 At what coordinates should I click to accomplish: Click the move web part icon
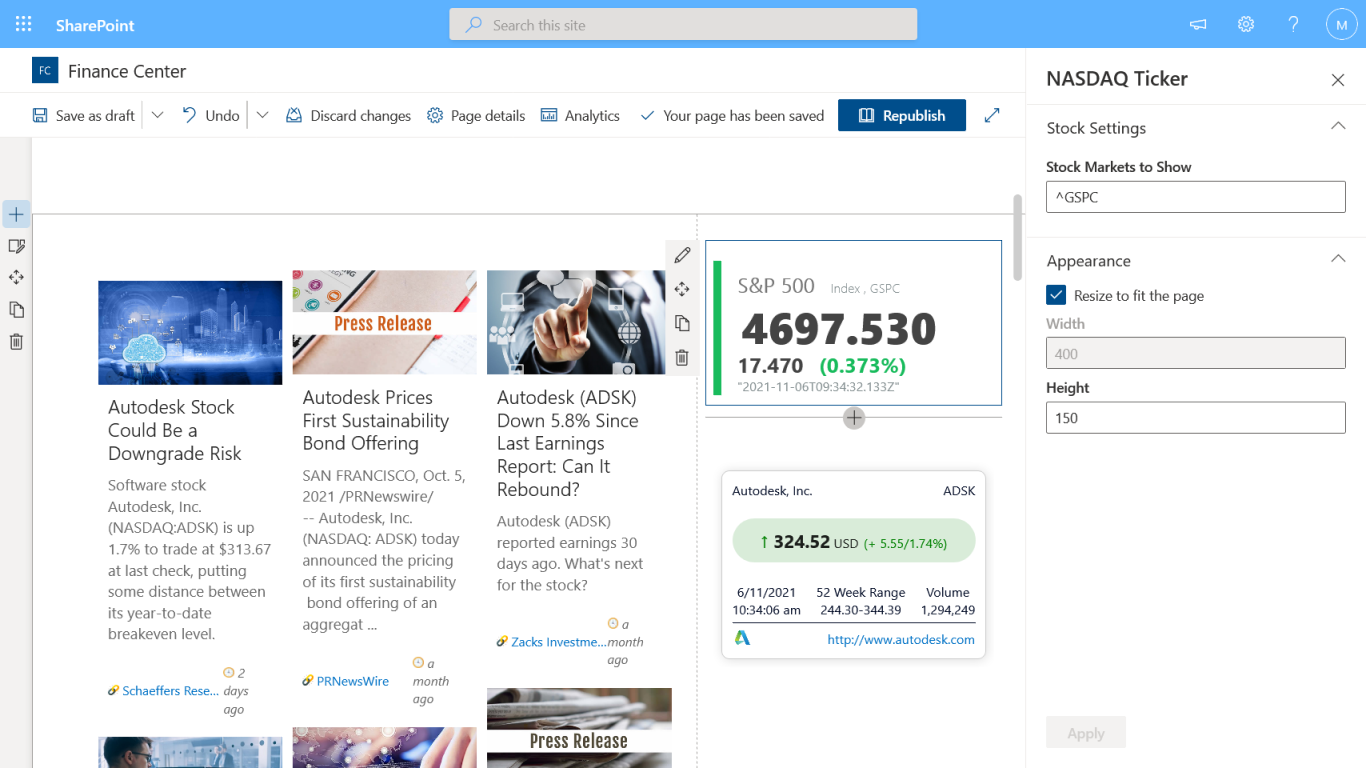coord(682,289)
